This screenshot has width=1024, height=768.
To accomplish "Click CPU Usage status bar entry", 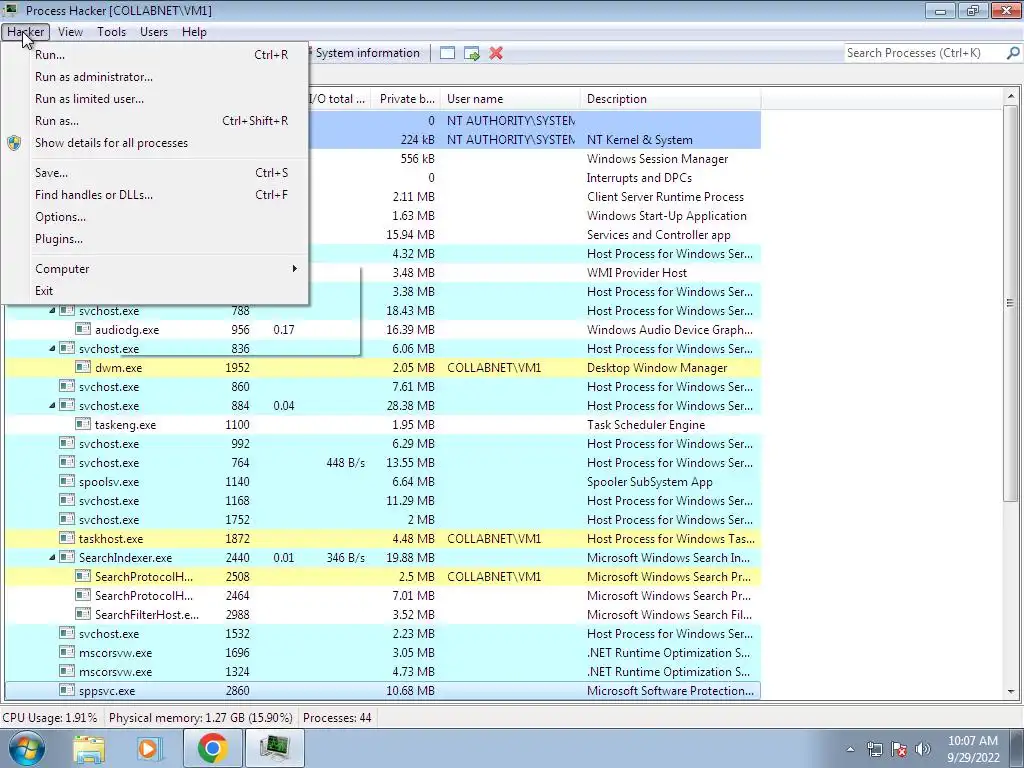I will (50, 718).
